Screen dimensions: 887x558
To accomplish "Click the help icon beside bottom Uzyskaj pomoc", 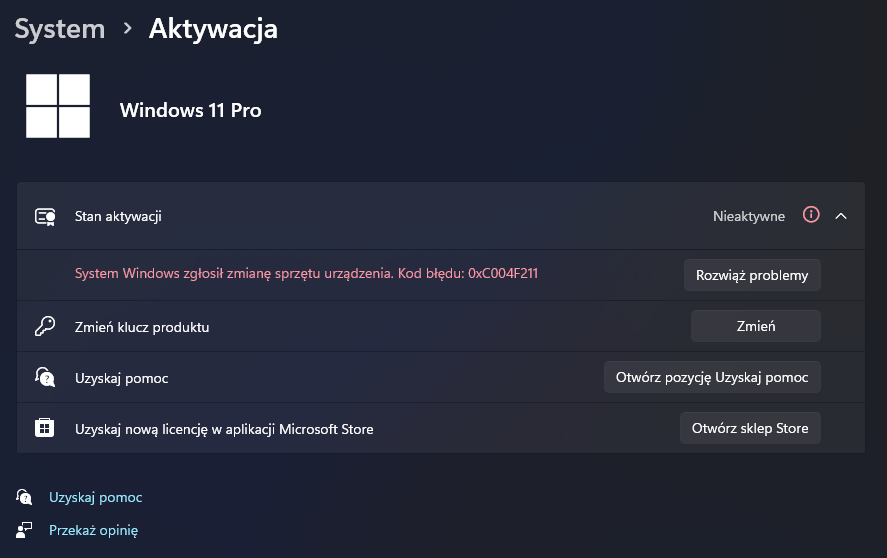I will [x=25, y=497].
